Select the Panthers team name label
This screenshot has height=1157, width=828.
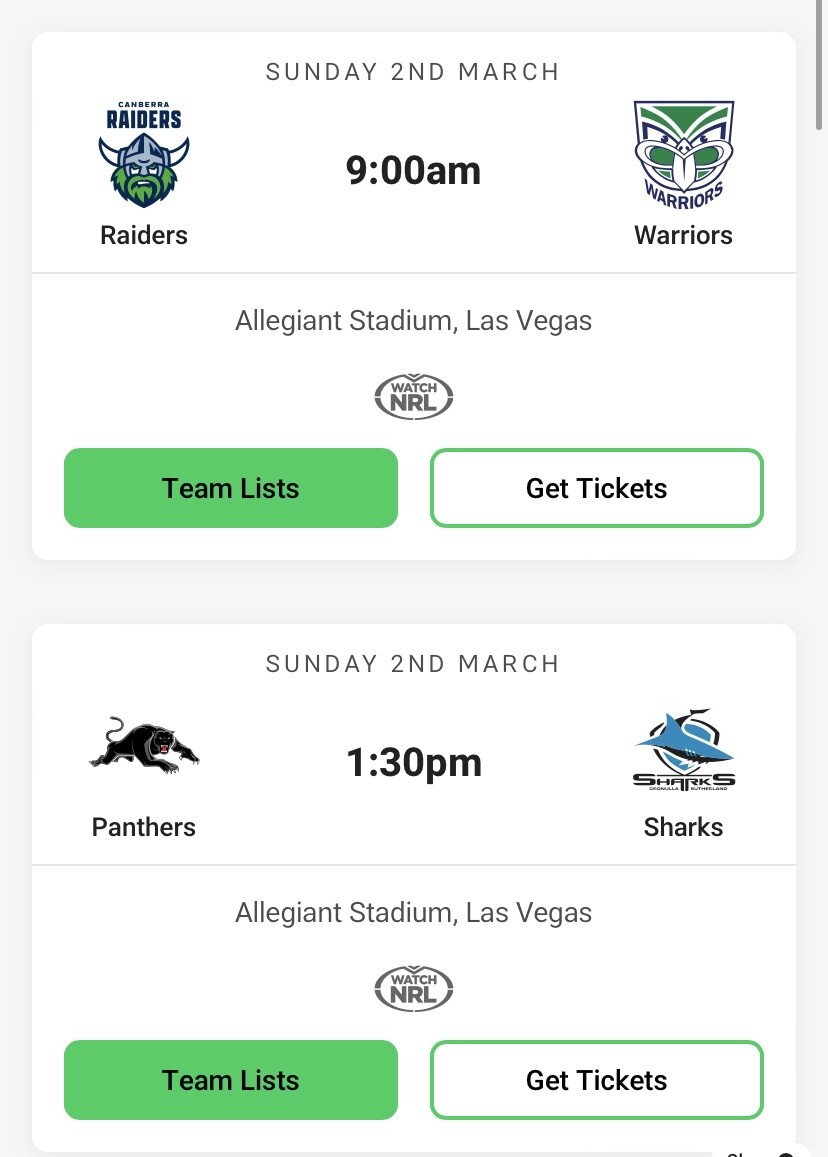(x=144, y=827)
